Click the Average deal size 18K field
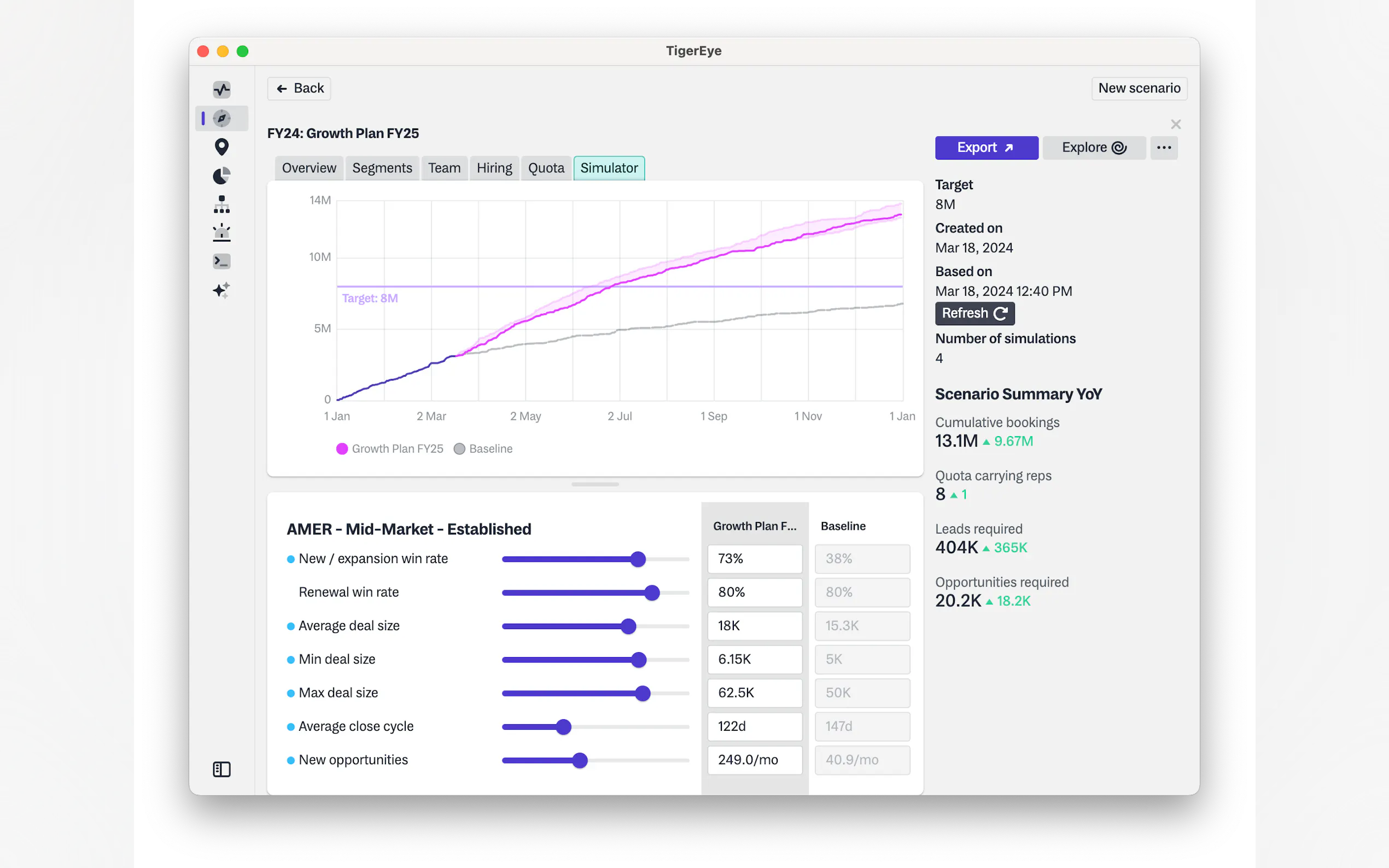Screen dimensions: 1389x868 (755, 626)
